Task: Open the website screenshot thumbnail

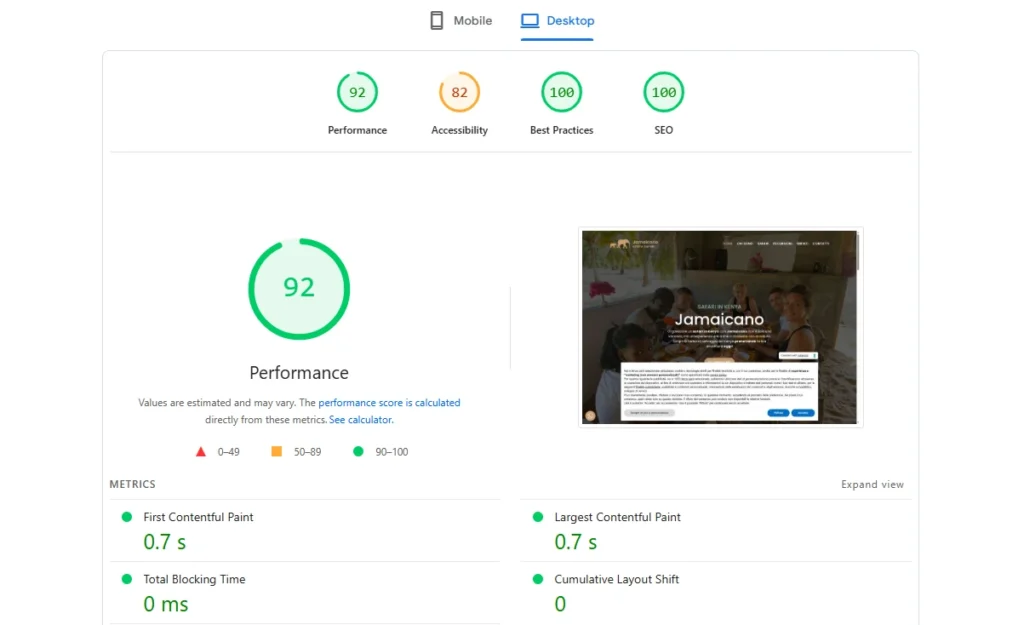Action: pyautogui.click(x=720, y=327)
